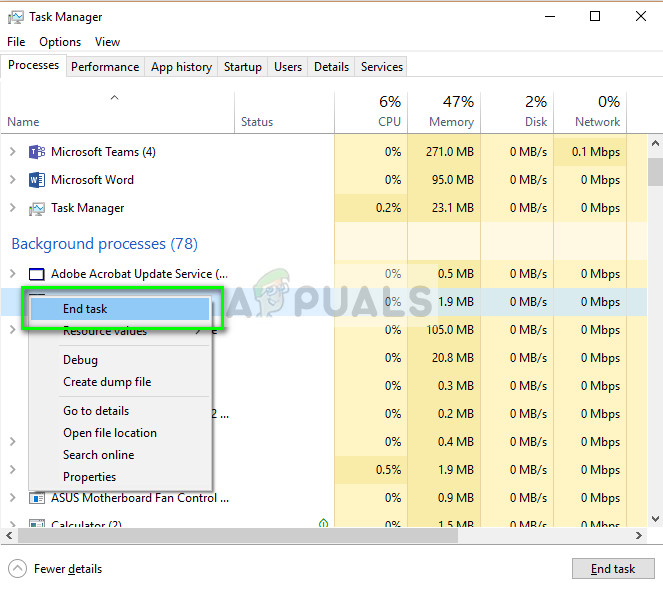Screen dimensions: 663x590
Task: Click the 95.0 MB memory cell
Action: click(444, 180)
